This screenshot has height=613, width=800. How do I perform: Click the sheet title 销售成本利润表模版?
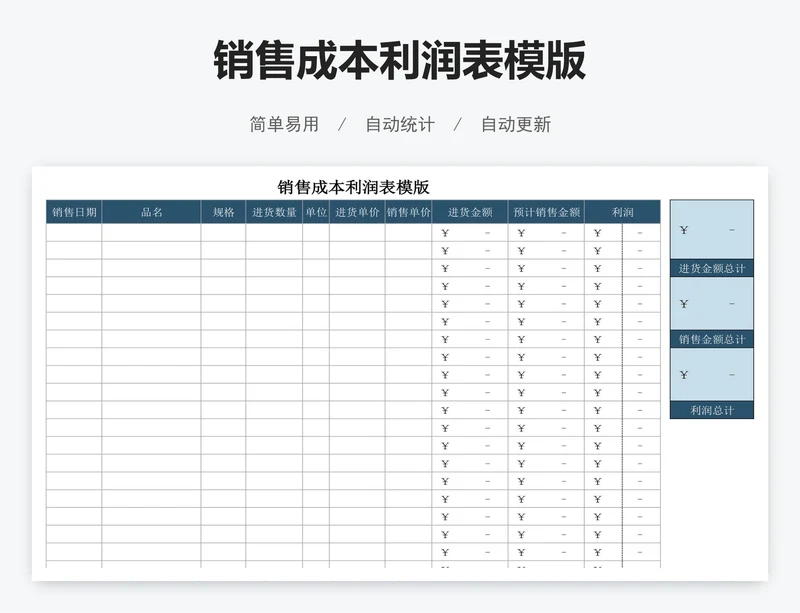[x=354, y=187]
